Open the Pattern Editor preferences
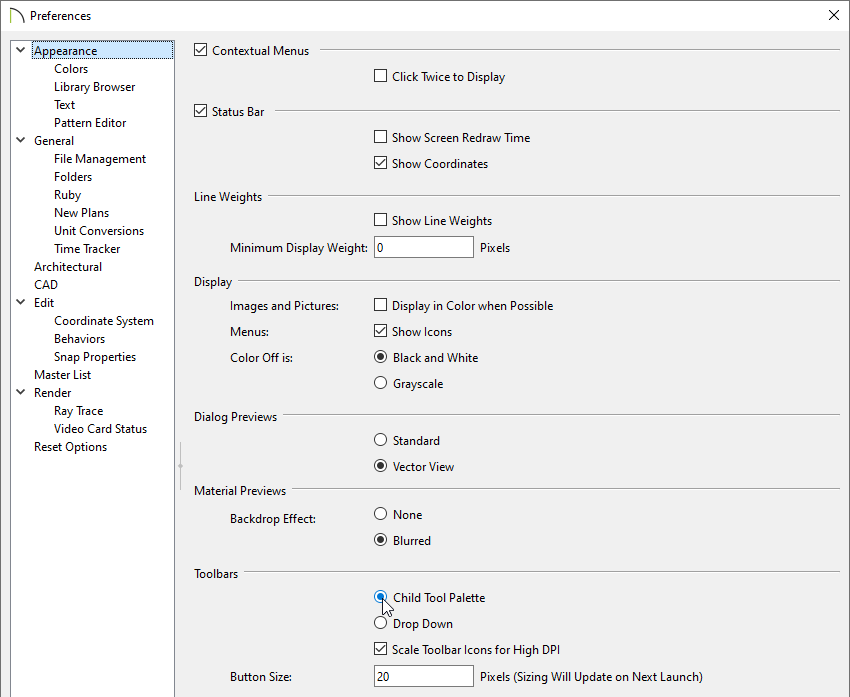The image size is (850, 697). click(89, 122)
